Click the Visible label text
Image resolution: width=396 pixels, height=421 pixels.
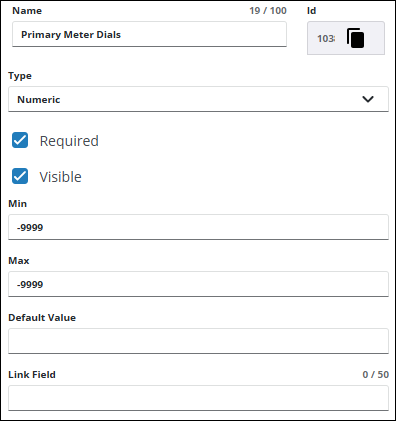[60, 177]
